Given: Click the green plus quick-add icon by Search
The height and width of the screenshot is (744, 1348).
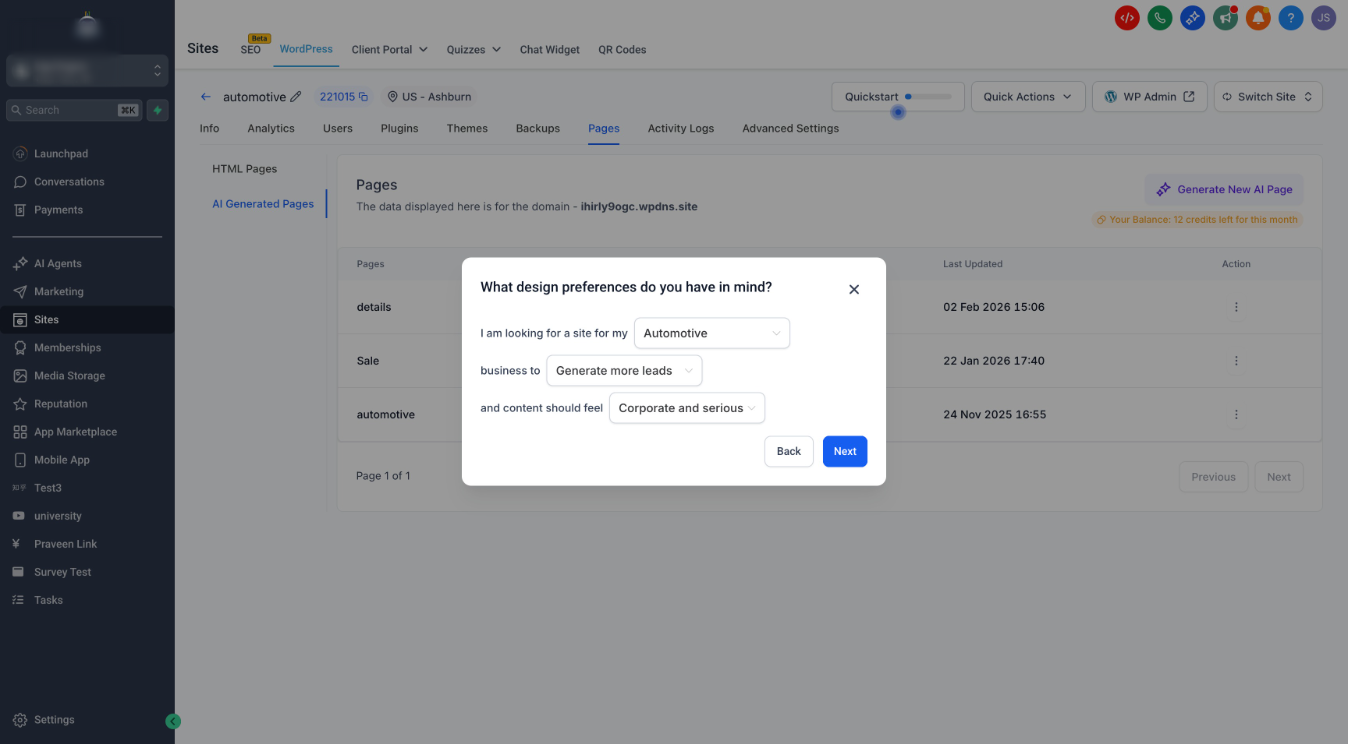Looking at the screenshot, I should coord(157,110).
